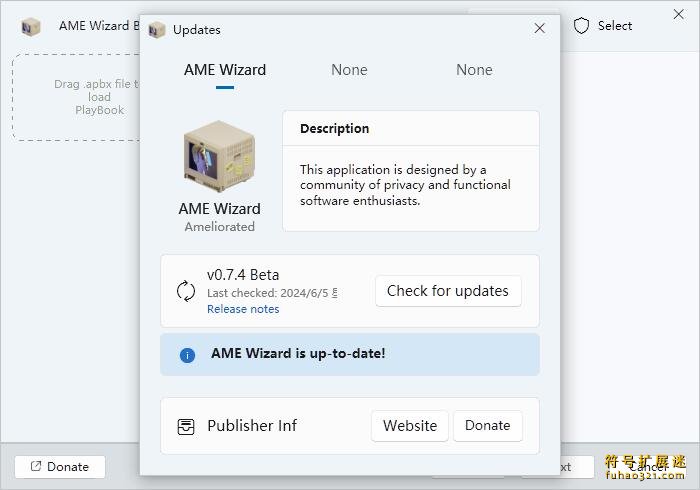Select the middle None tab
Screen dimensions: 700x490
coord(349,70)
